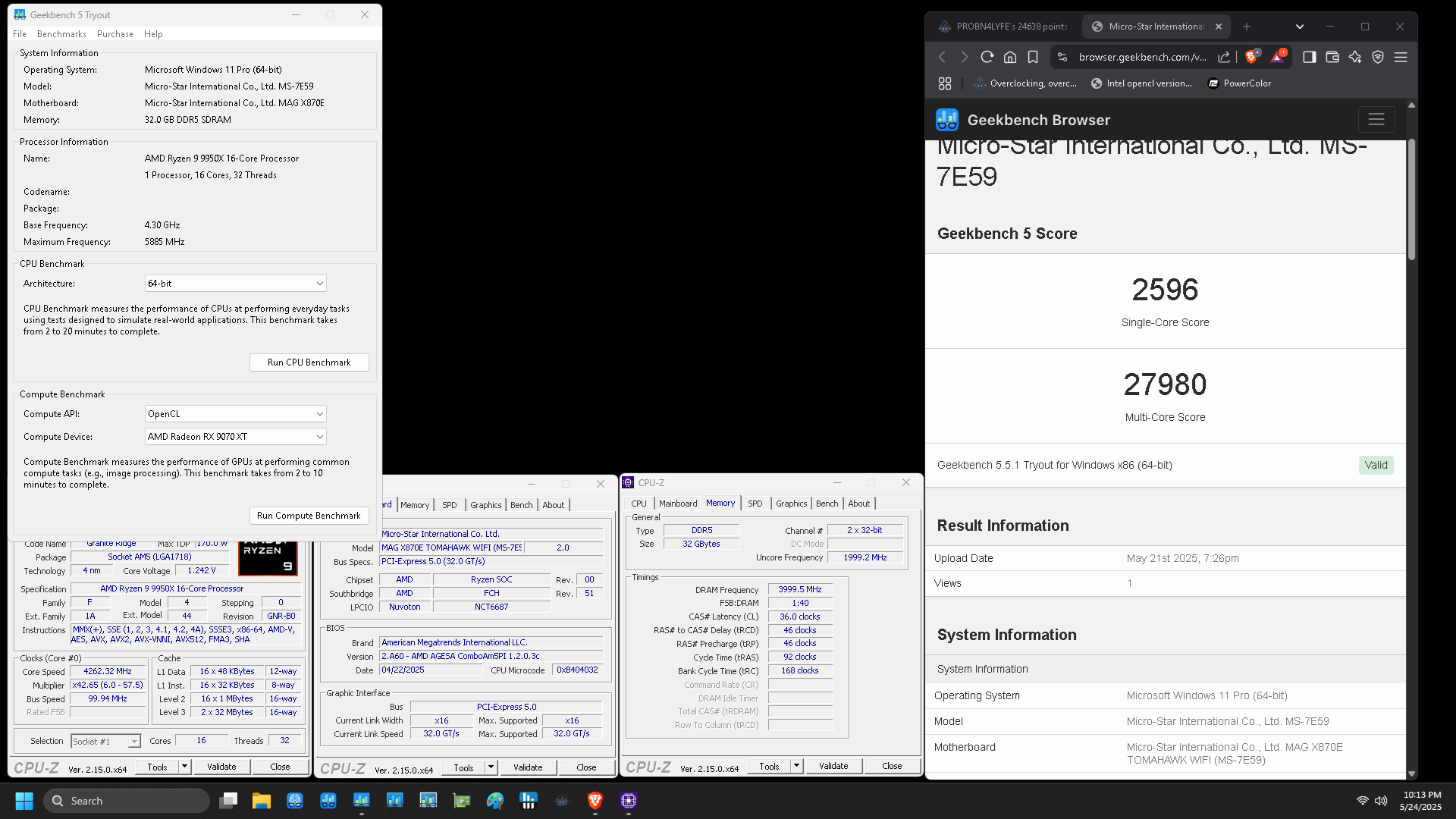Open Brave browser taskbar icon
The image size is (1456, 819).
[x=595, y=801]
